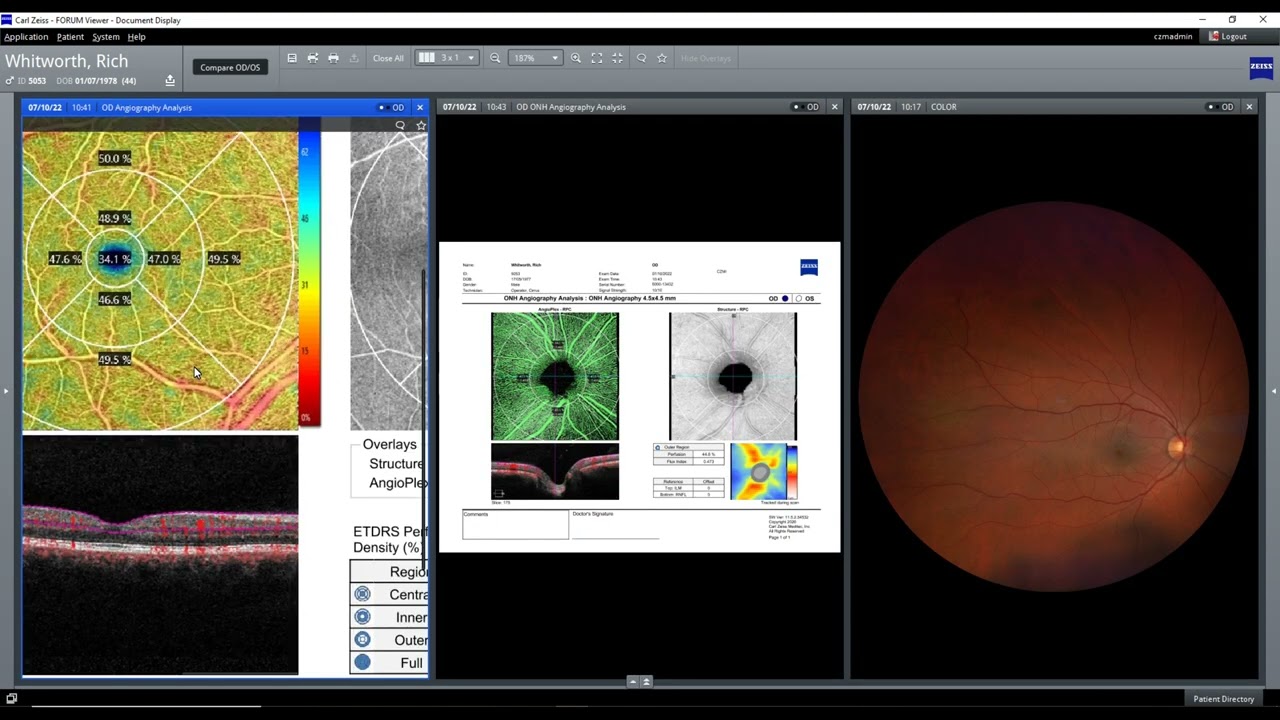Select the OD ONH Angiography Analysis title

[571, 107]
